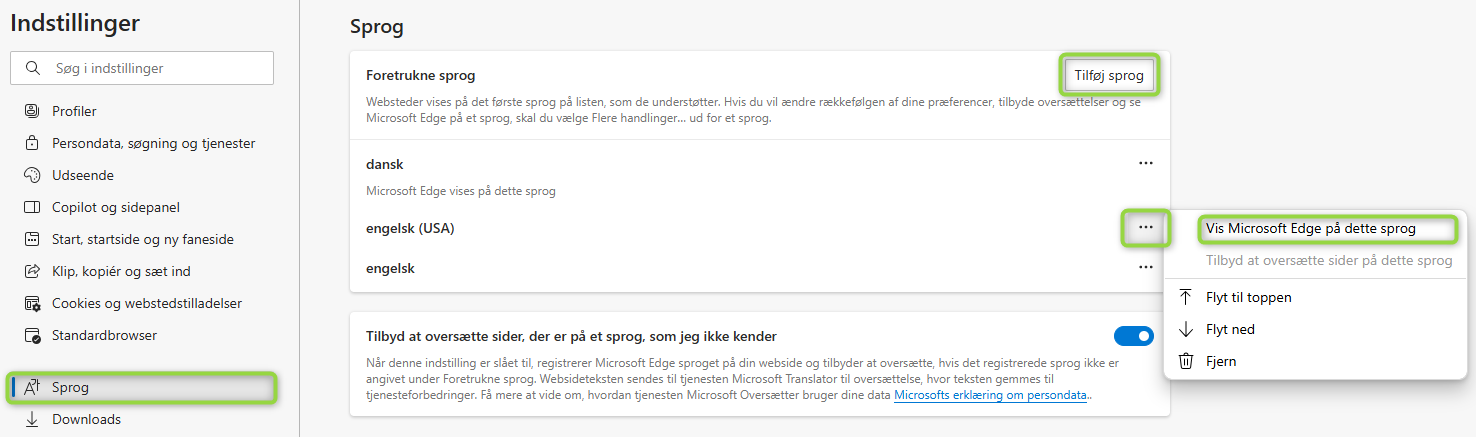Open Copilot og sidepanel icon

point(32,207)
